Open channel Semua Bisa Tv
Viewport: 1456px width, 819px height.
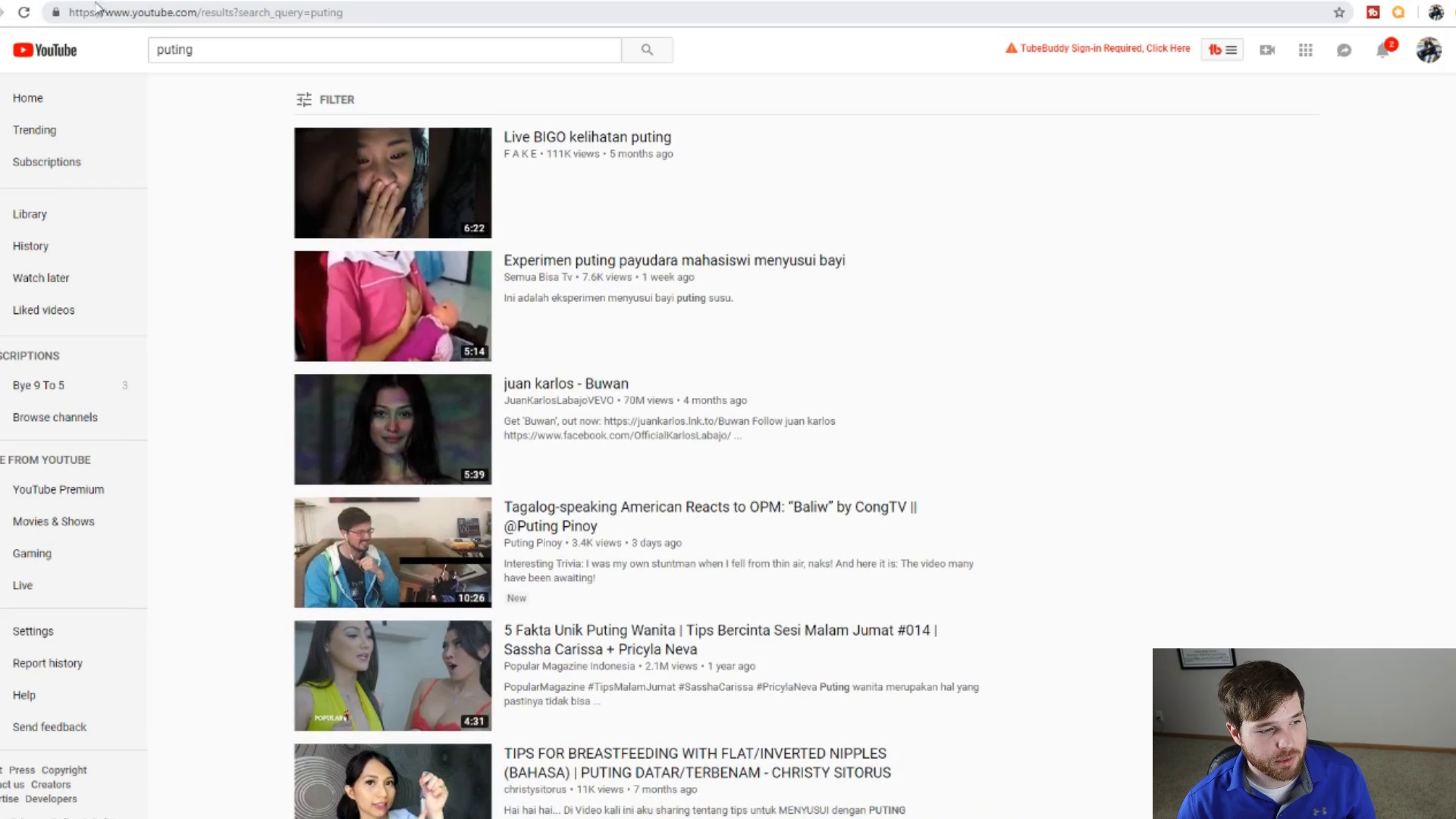point(538,277)
